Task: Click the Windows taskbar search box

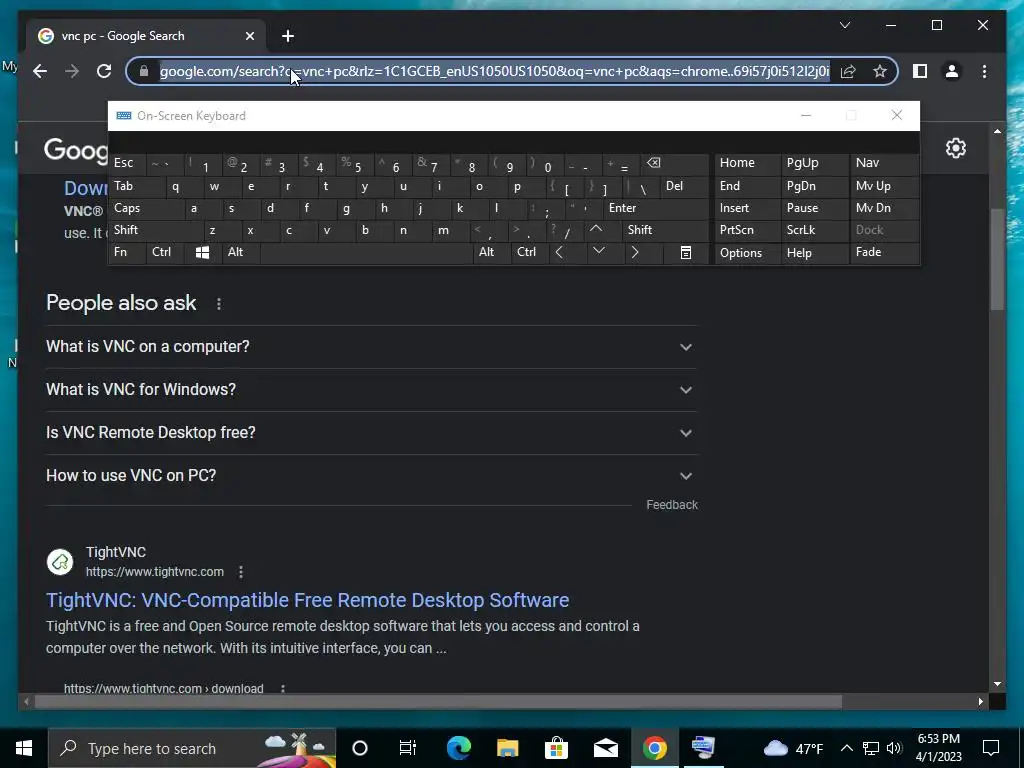Action: (192, 748)
